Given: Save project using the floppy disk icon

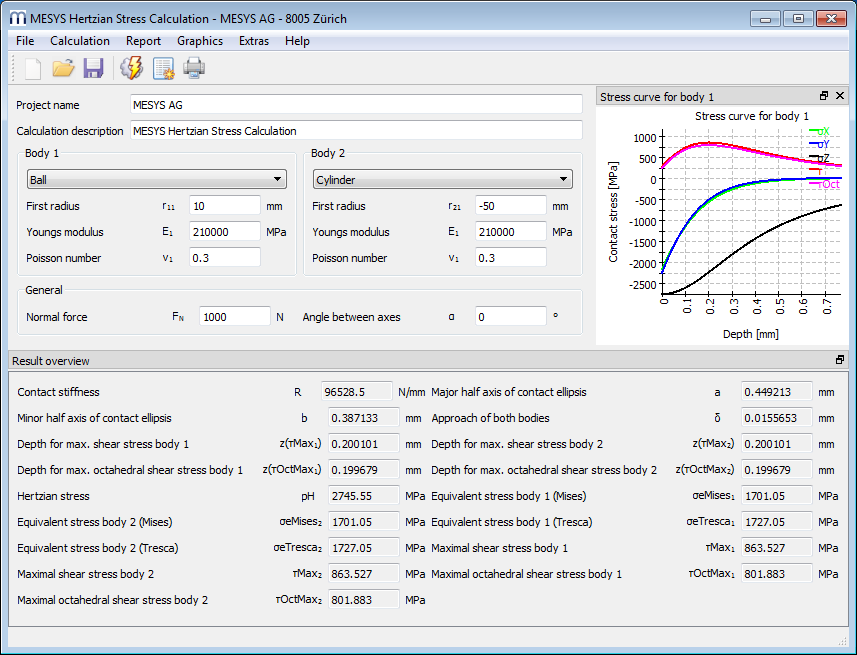Looking at the screenshot, I should [93, 68].
